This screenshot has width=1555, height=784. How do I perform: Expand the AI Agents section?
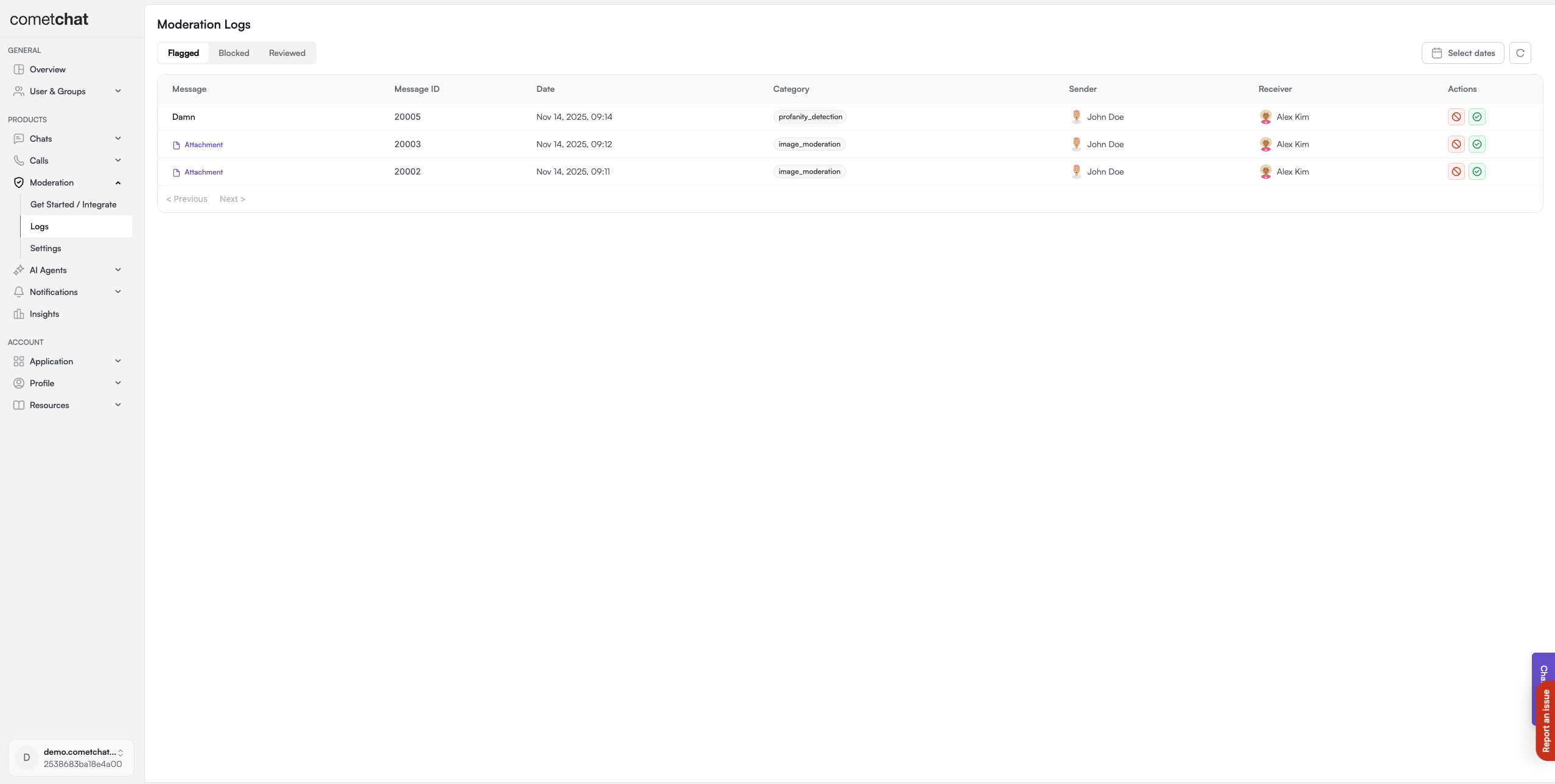[x=118, y=270]
